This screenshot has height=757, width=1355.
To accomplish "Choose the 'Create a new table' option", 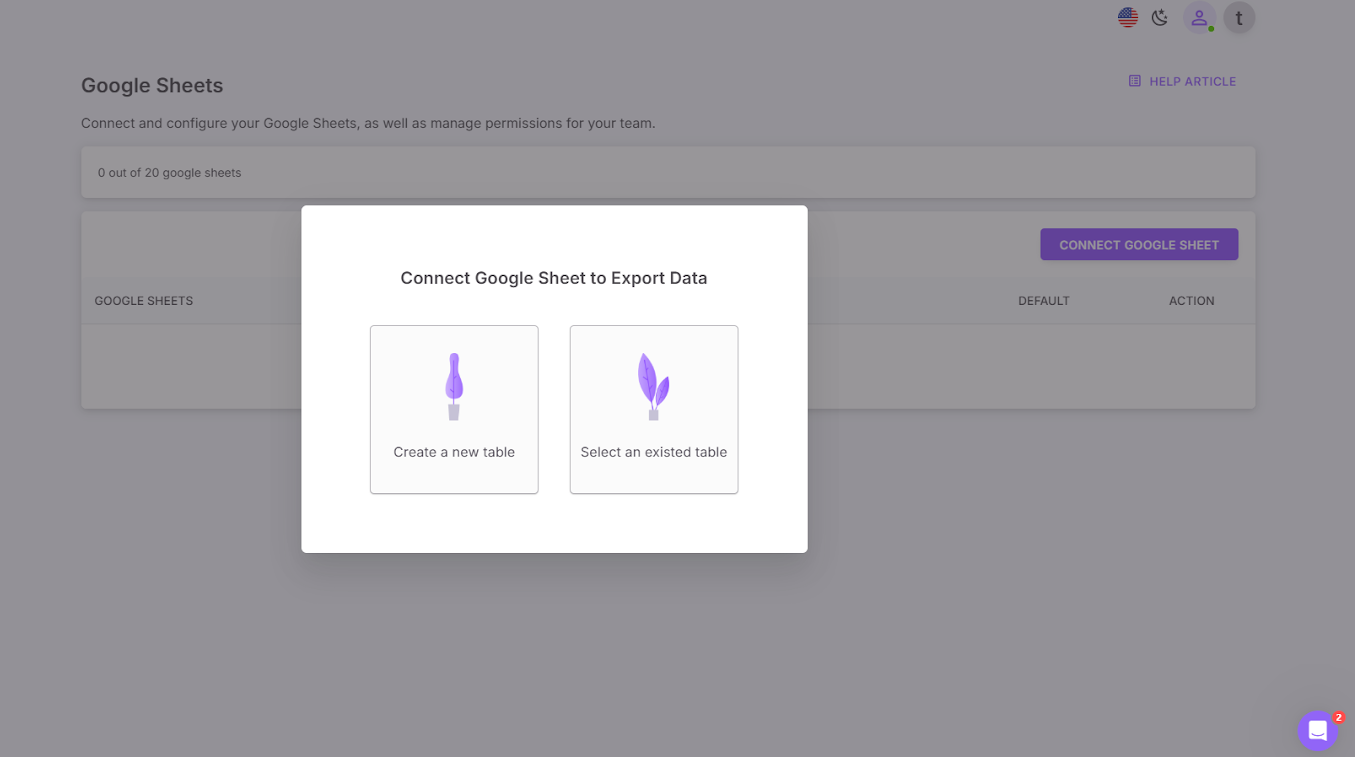I will point(454,409).
